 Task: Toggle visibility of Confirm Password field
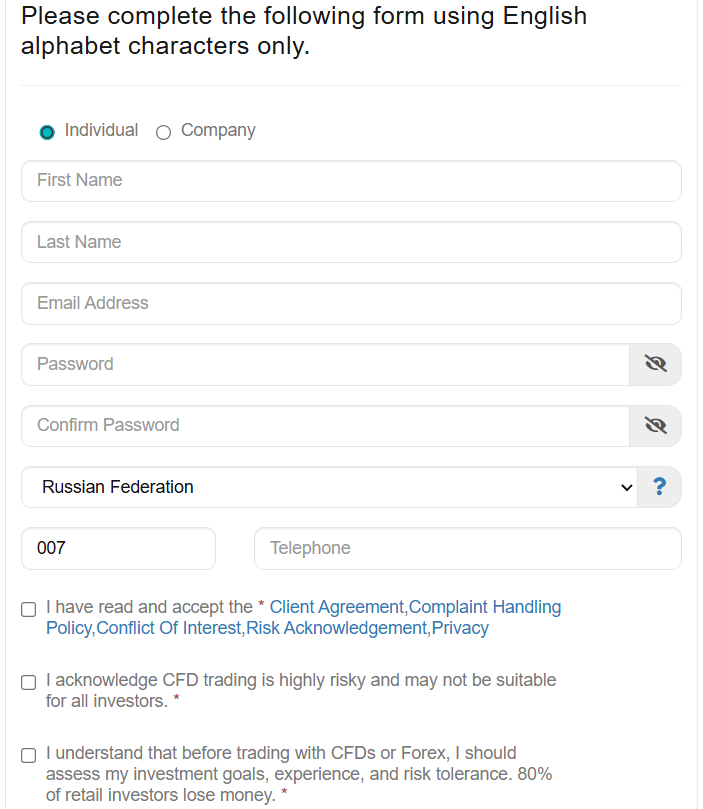coord(655,426)
